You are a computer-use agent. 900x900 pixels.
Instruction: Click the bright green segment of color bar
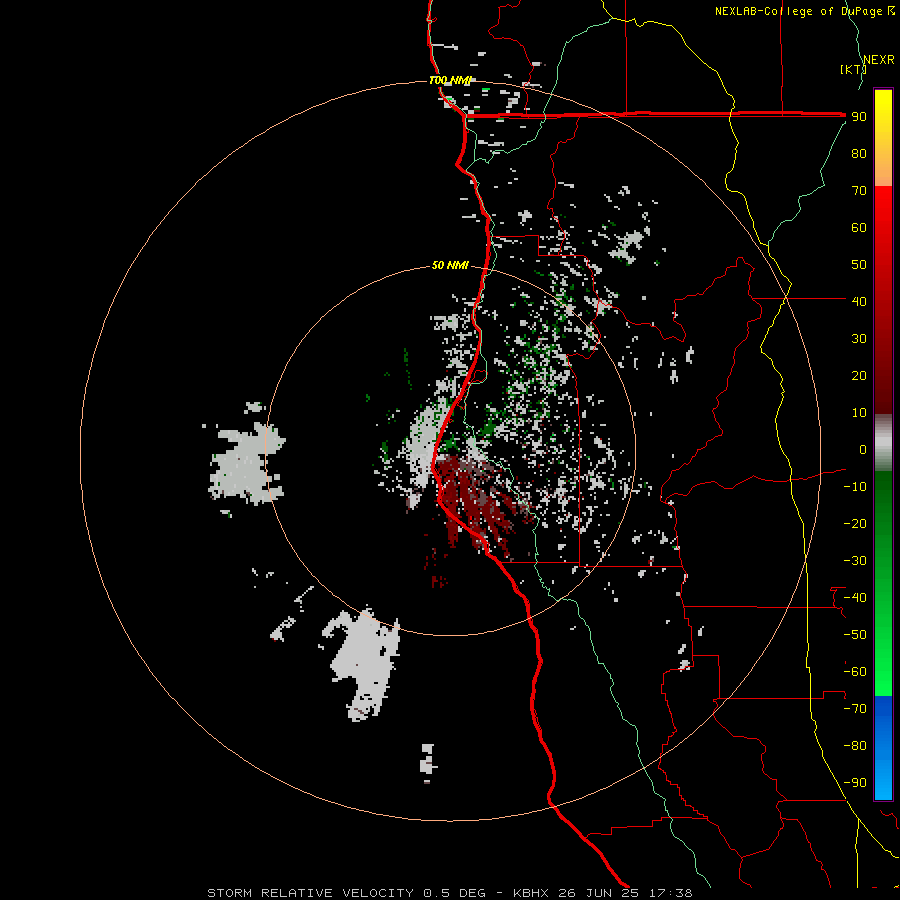[x=883, y=584]
